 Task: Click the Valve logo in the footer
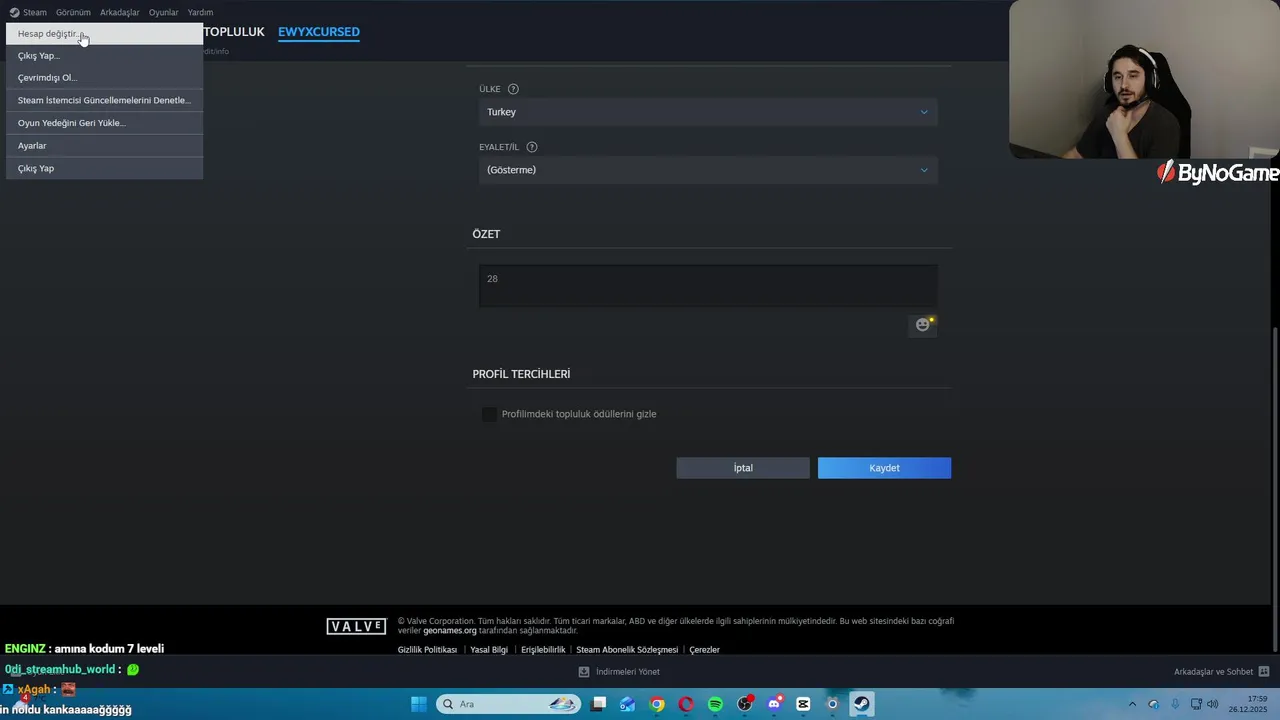point(356,626)
